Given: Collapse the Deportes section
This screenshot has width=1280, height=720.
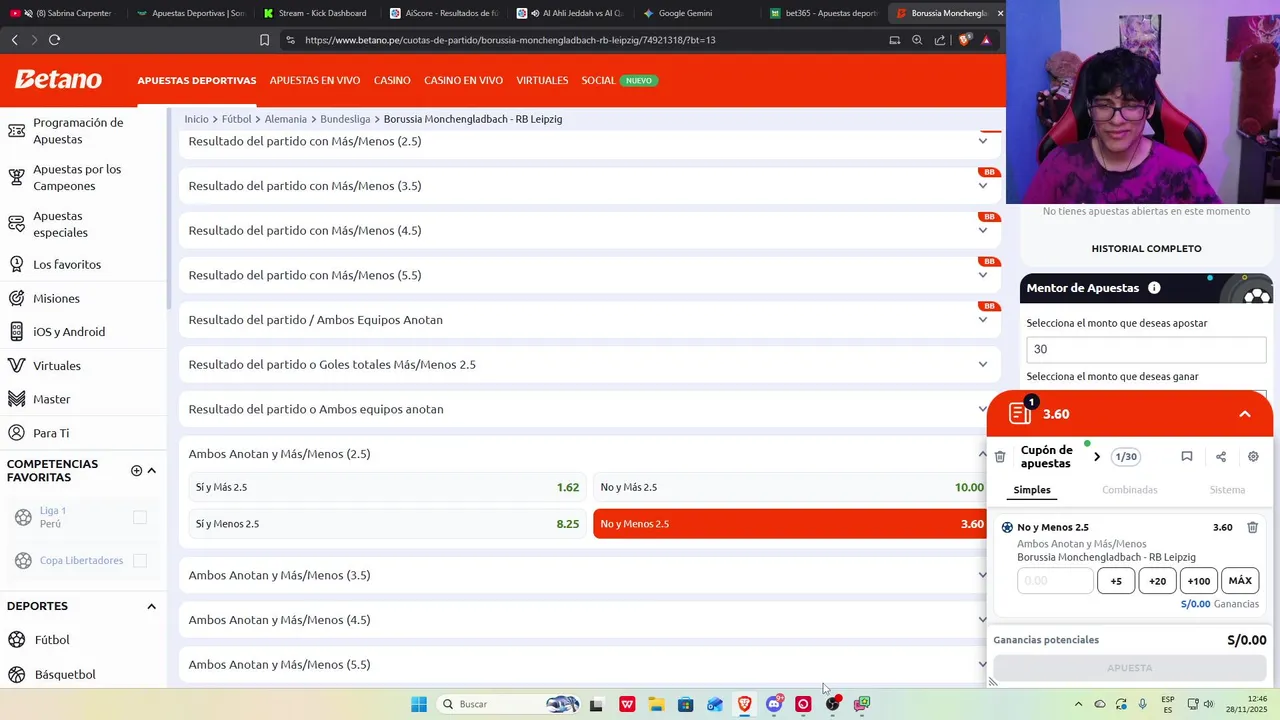Looking at the screenshot, I should tap(152, 606).
